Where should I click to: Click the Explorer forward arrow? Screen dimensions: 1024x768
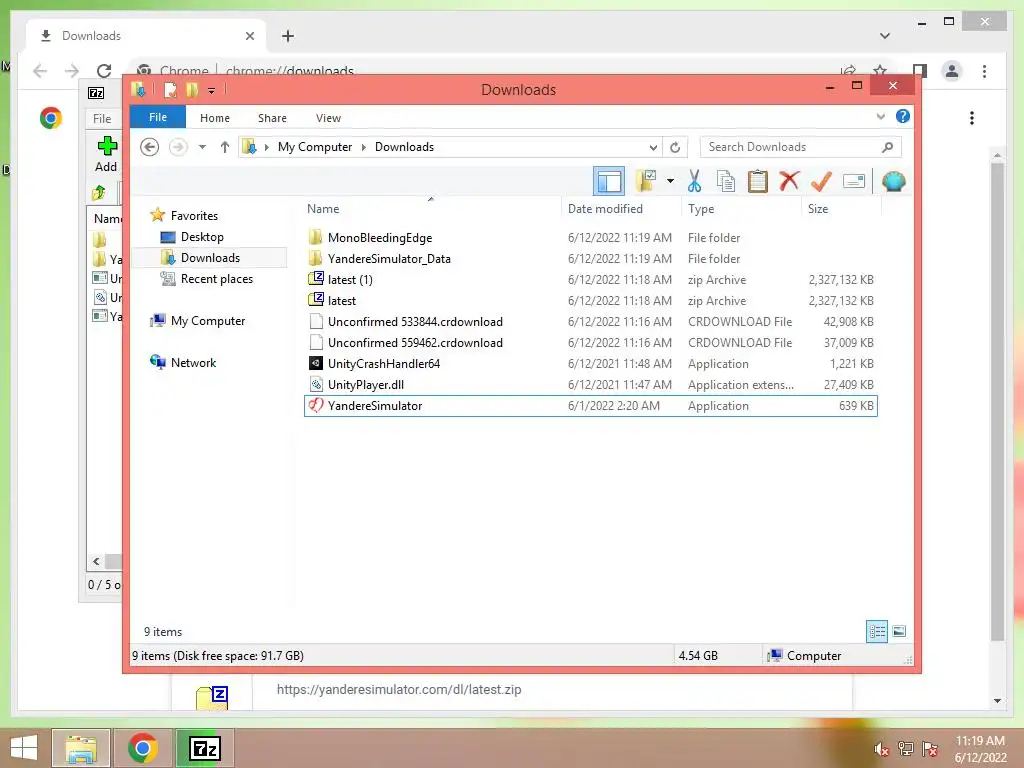pos(178,147)
